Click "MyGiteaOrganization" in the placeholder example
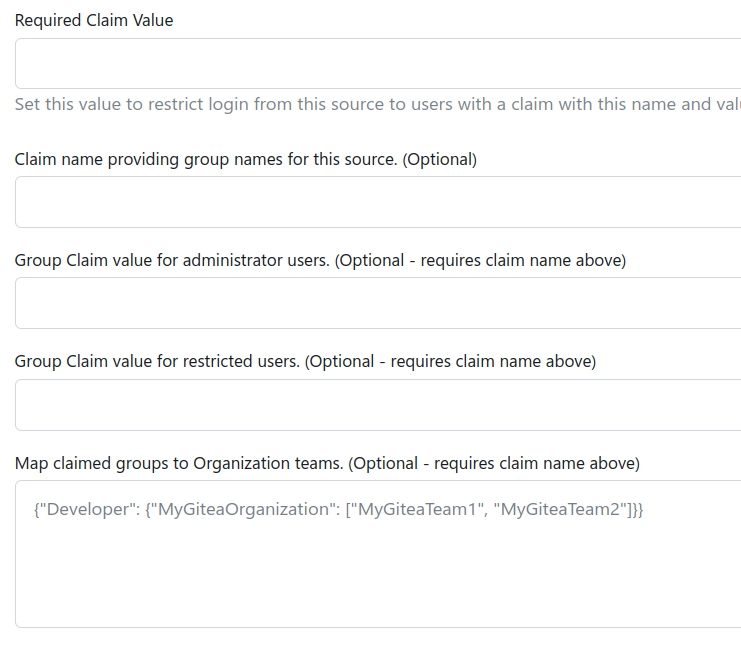 click(x=238, y=510)
